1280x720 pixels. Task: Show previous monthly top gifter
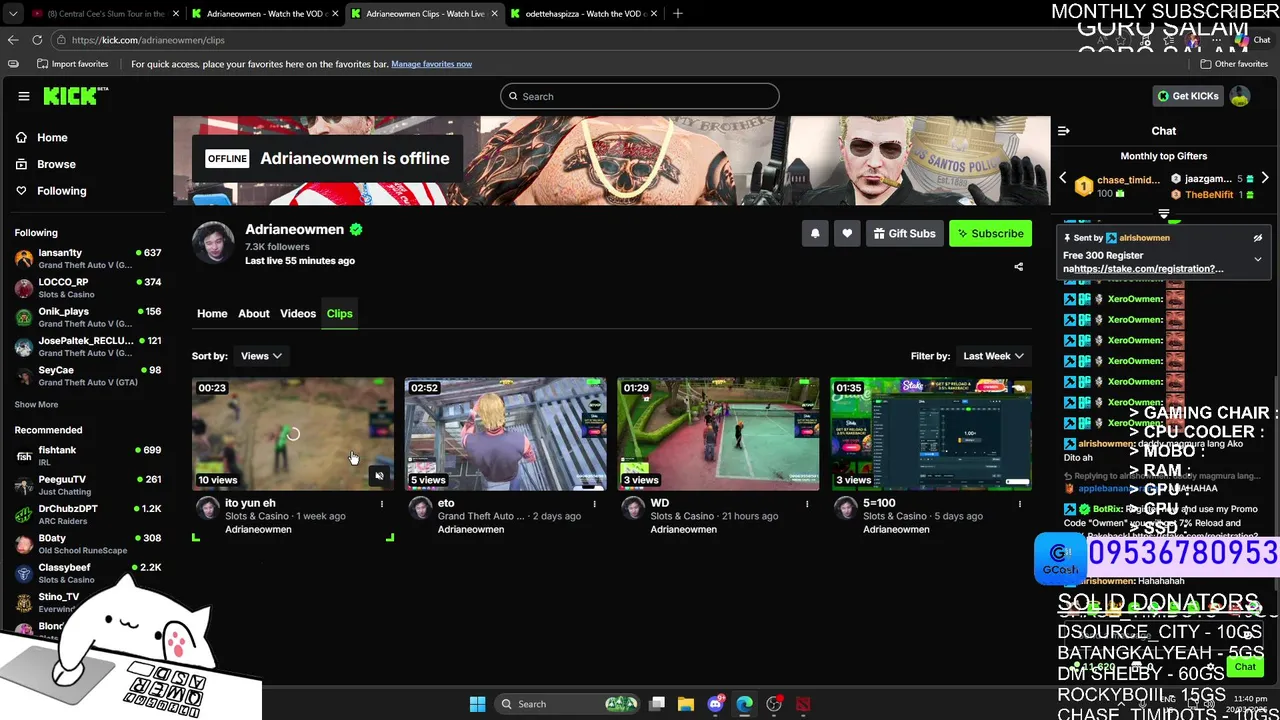[x=1063, y=178]
